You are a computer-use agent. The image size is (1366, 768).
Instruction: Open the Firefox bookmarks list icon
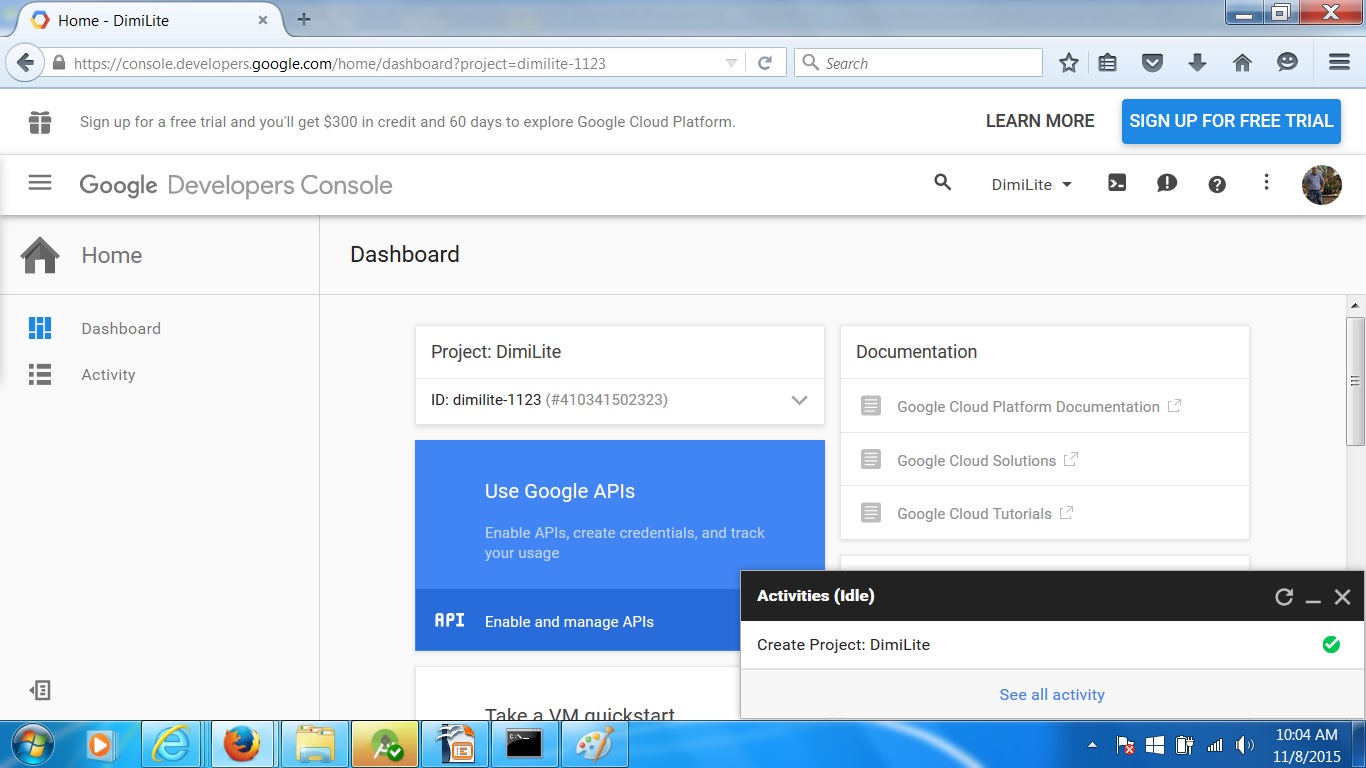(1107, 63)
